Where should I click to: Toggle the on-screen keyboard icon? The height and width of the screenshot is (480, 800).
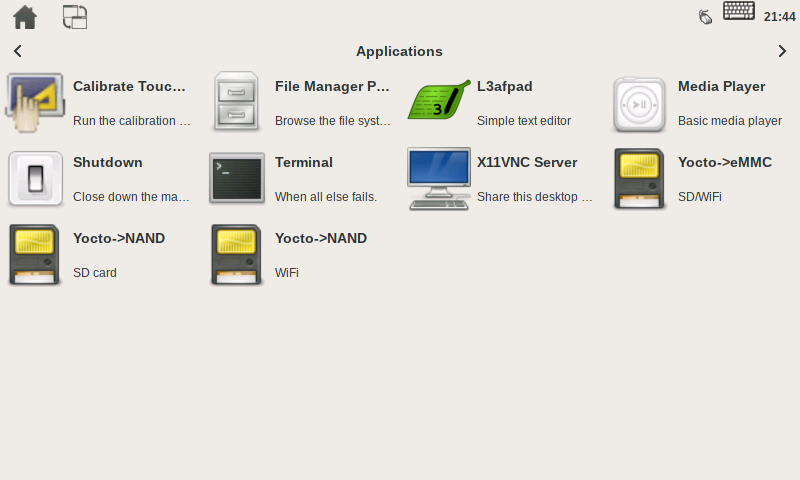click(738, 12)
